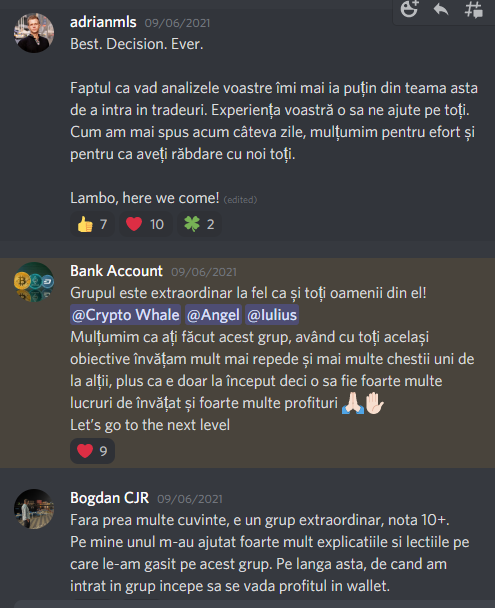Viewport: 495px width, 608px height.
Task: Toggle heart reaction showing 10
Action: click(145, 224)
